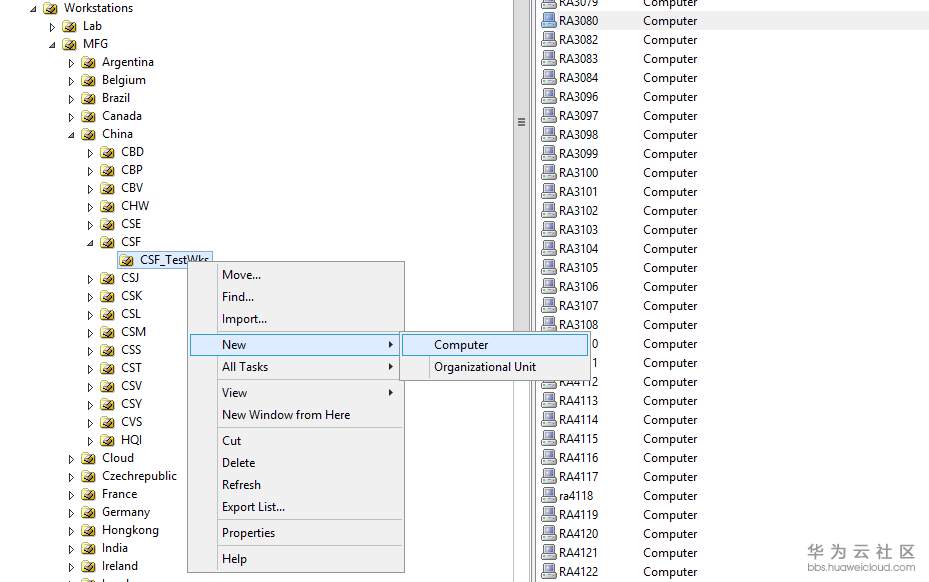Choose Cut from the context menu
This screenshot has height=582, width=929.
296,441
